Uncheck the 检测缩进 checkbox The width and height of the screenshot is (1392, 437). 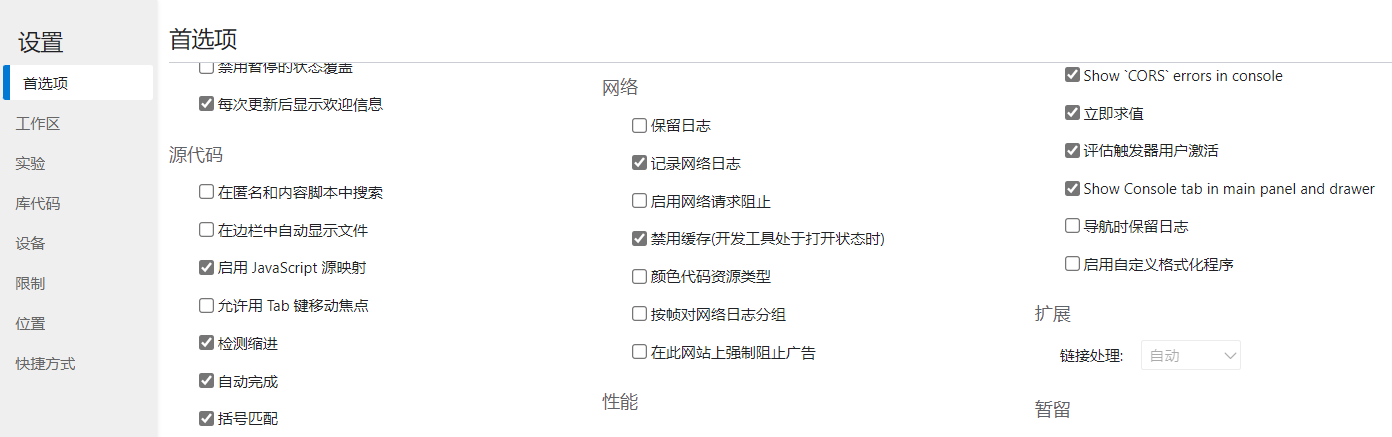tap(207, 343)
